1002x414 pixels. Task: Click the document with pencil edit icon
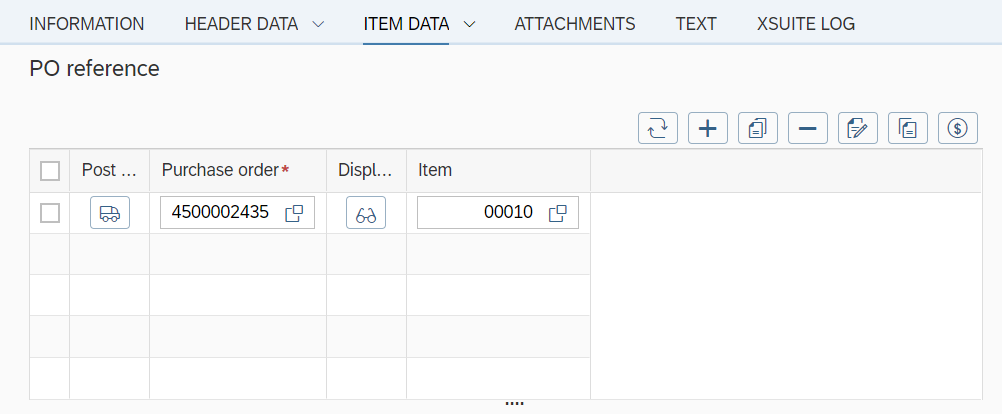(858, 128)
